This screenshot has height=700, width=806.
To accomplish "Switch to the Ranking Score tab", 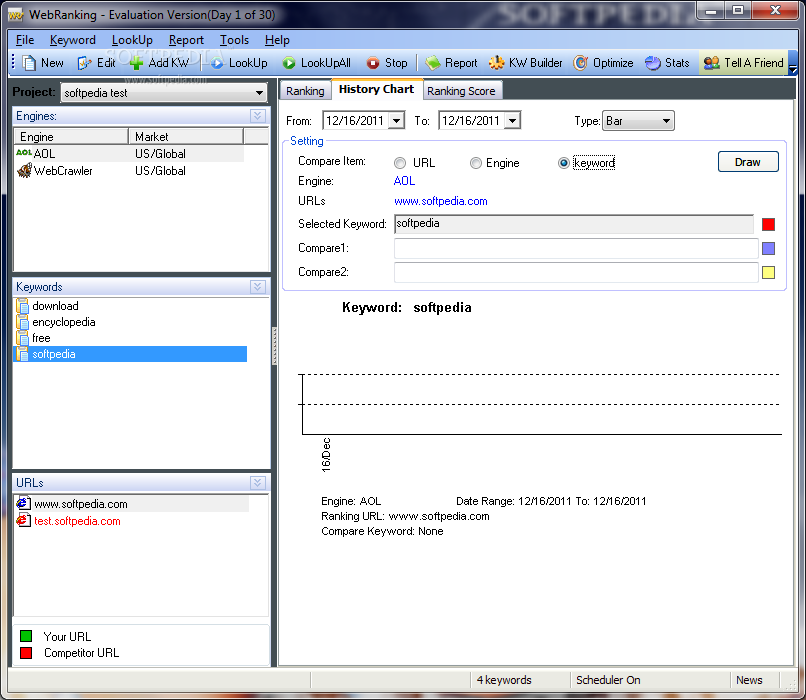I will 462,91.
